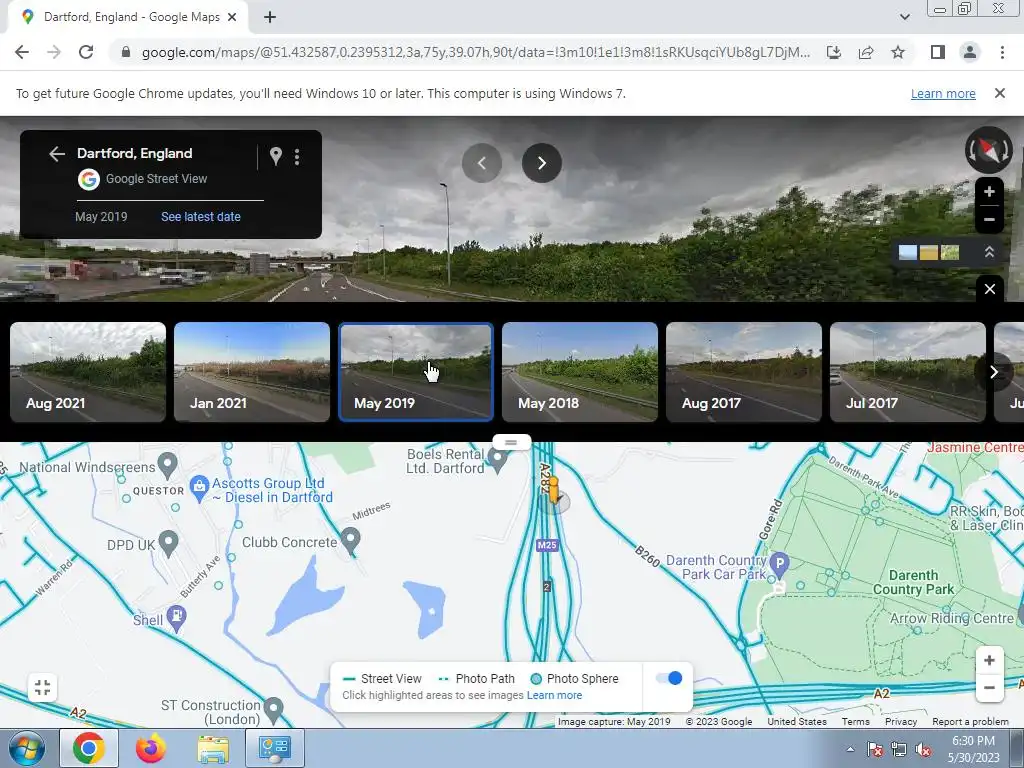1024x768 pixels.
Task: Click the Clubb Concrete map pin
Action: tap(351, 541)
